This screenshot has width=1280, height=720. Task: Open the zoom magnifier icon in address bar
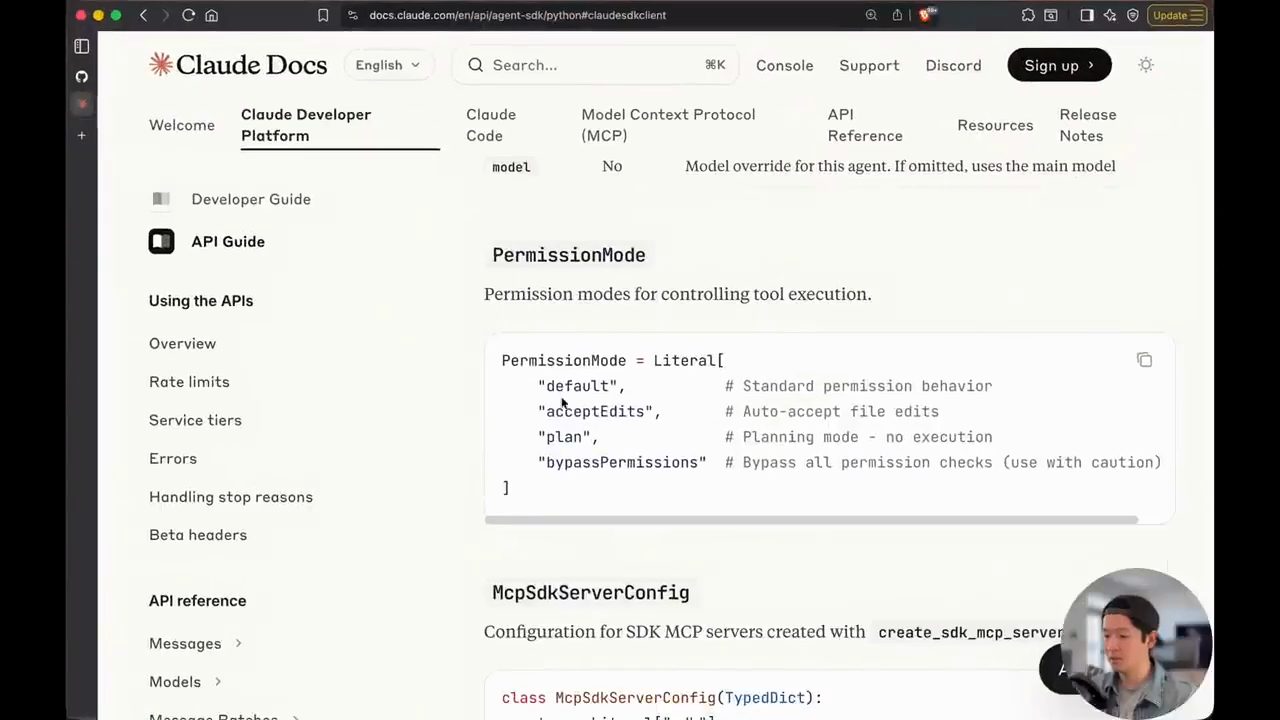click(871, 15)
